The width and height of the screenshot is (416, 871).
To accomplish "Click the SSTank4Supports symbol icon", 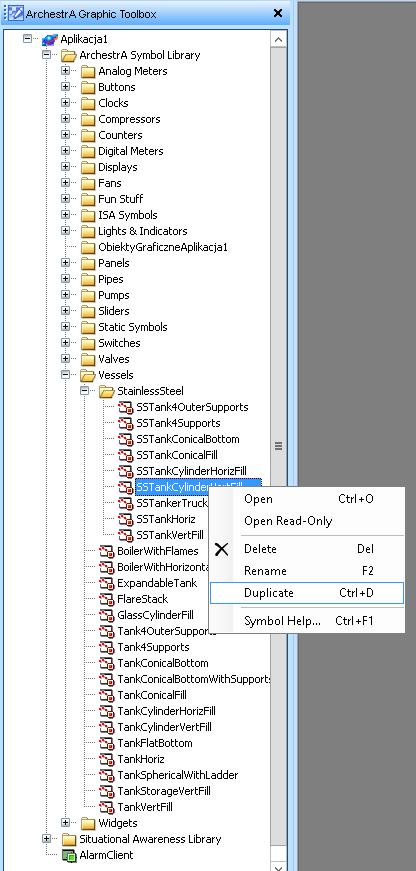I will click(x=126, y=423).
